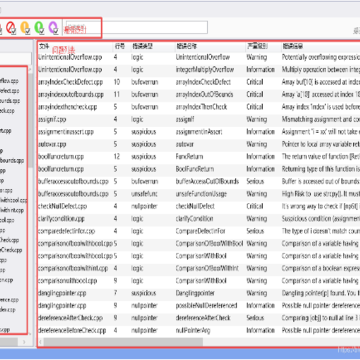This screenshot has height=360, width=360.
Task: Select the ComparisonOfBoolWithBool error name cell
Action: click(x=209, y=244)
